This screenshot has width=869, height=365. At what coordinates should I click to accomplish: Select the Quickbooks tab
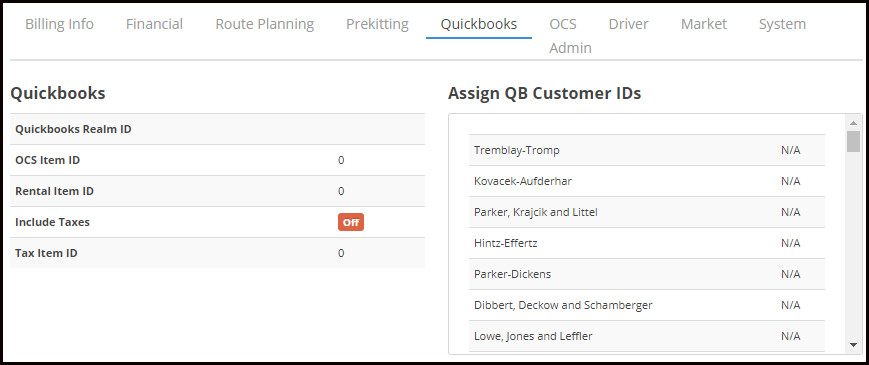pyautogui.click(x=479, y=24)
